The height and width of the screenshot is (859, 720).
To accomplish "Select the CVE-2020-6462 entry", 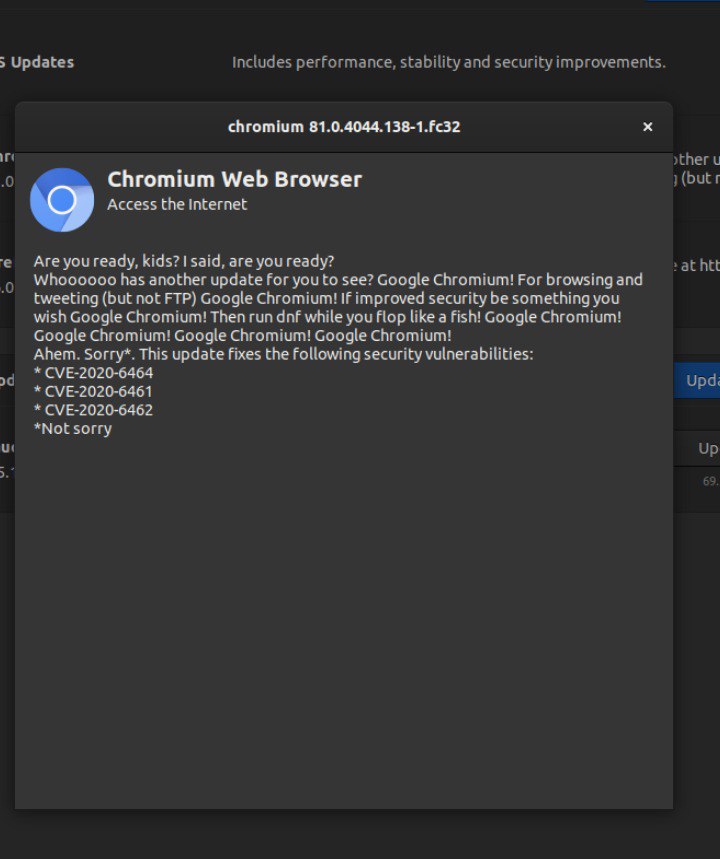I will (x=94, y=410).
